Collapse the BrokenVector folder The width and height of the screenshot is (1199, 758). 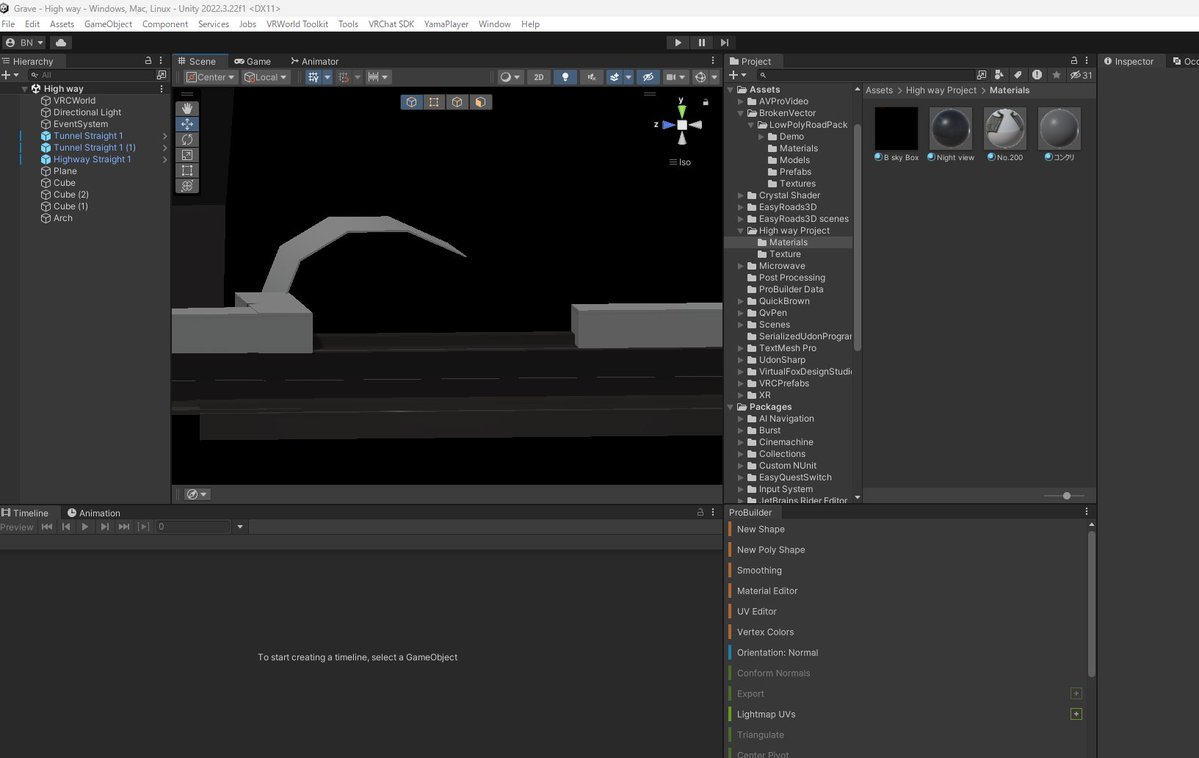pos(740,113)
